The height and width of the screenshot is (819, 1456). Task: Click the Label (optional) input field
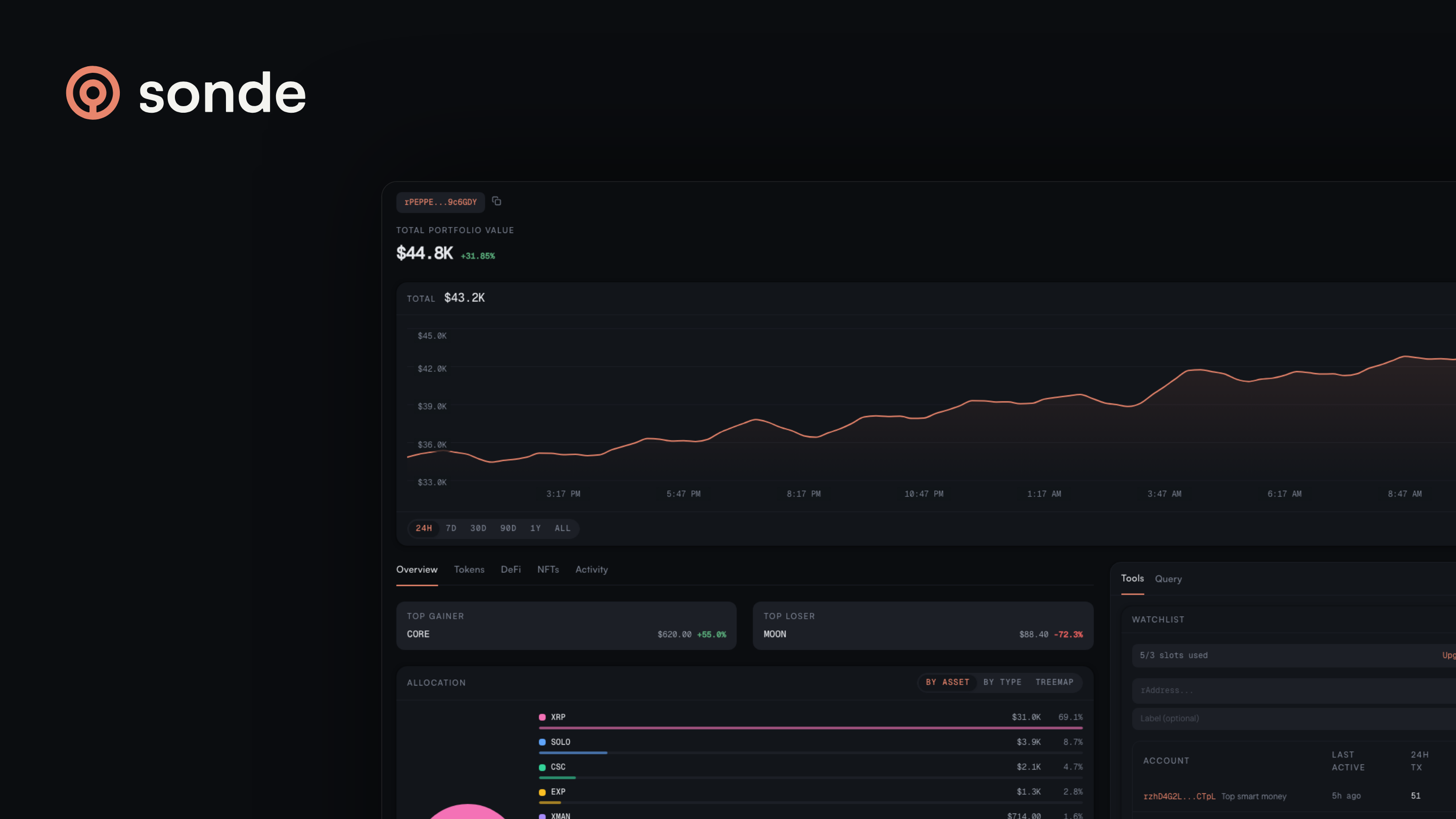1294,718
